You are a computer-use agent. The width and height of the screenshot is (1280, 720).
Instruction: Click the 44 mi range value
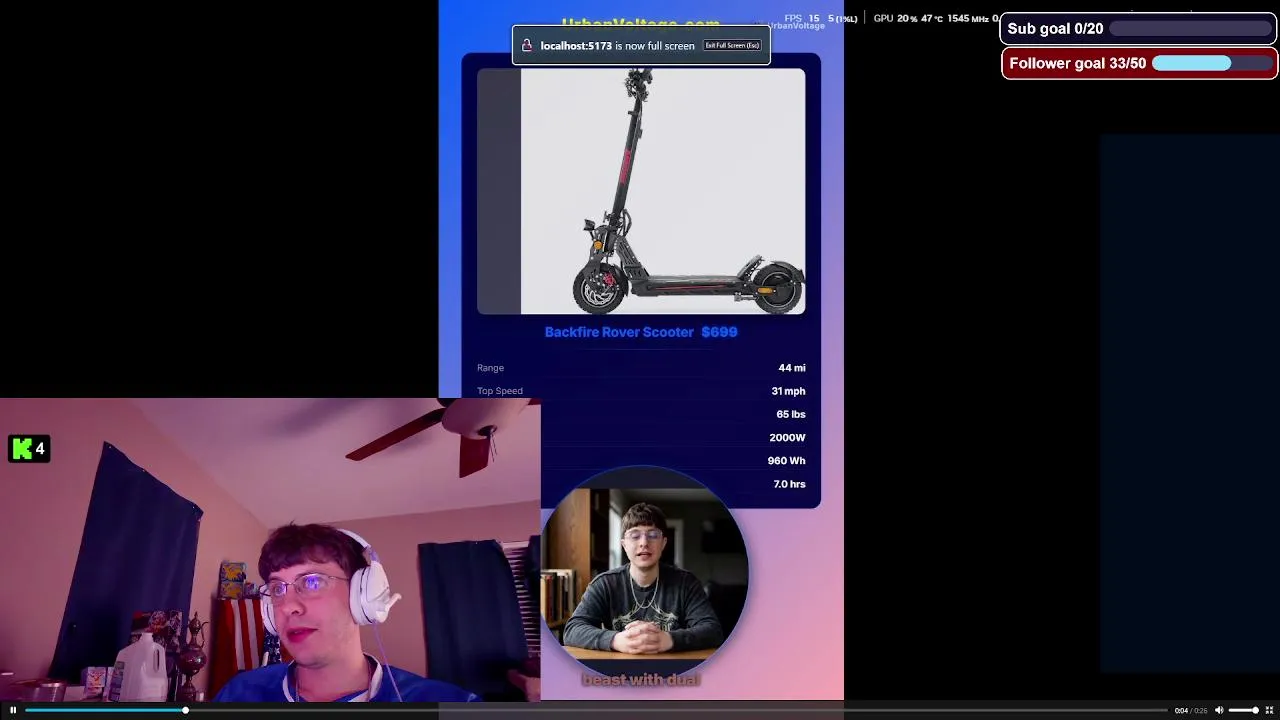(x=792, y=368)
